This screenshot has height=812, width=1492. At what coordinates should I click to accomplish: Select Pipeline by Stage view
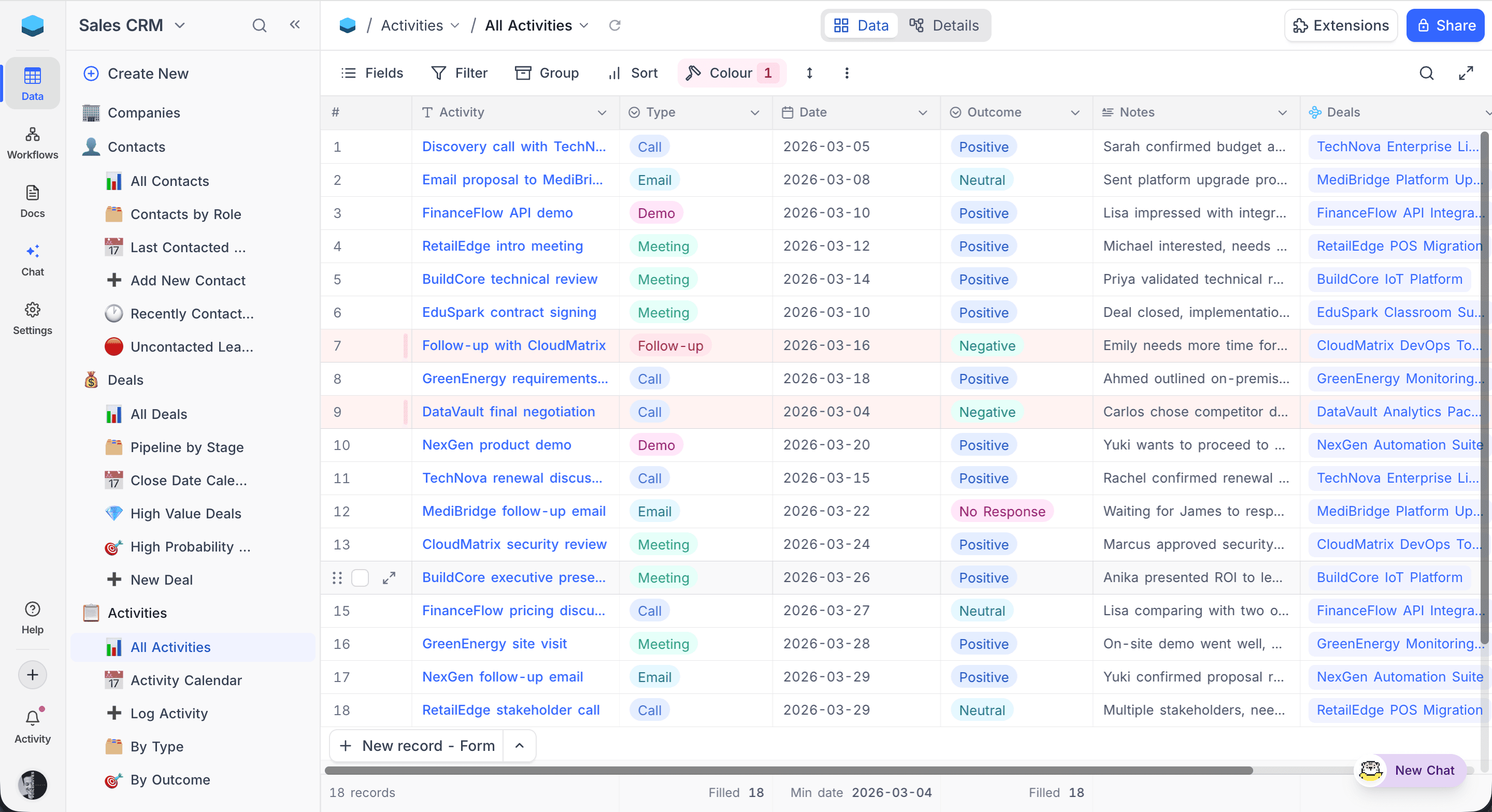187,447
